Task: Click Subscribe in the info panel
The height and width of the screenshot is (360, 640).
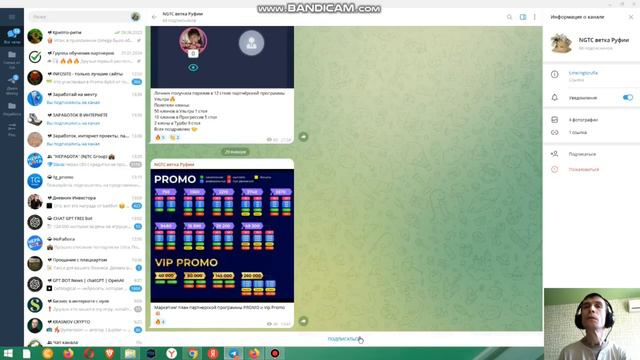Action: pyautogui.click(x=582, y=154)
